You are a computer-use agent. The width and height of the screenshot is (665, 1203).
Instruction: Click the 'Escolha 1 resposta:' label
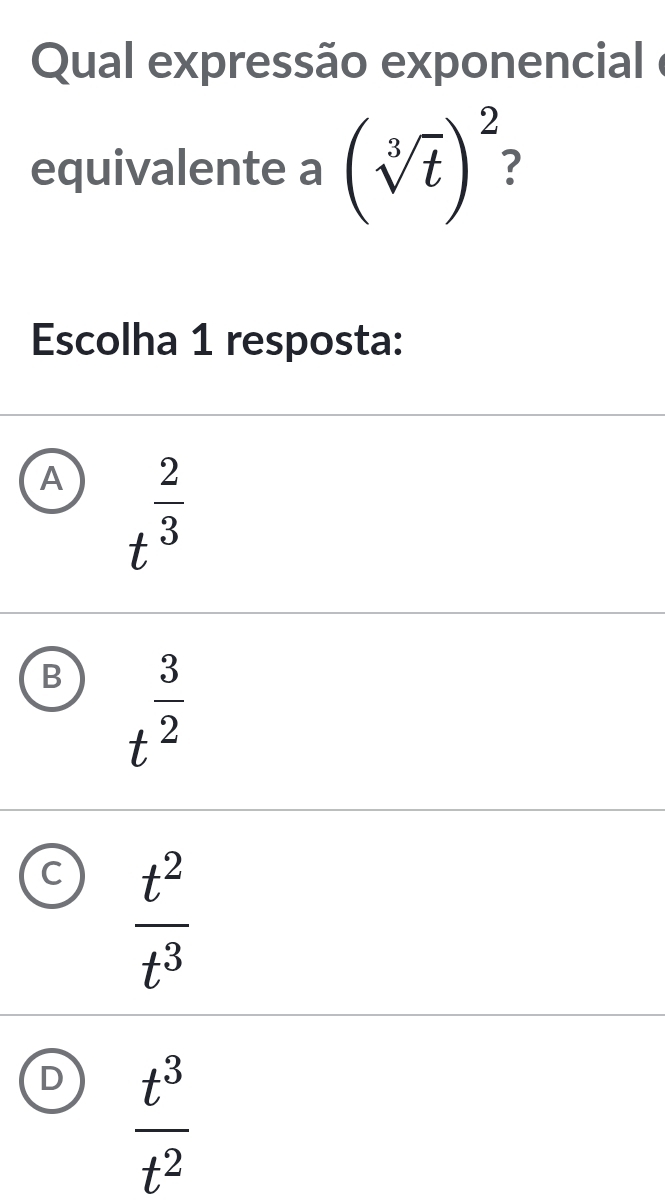click(217, 342)
